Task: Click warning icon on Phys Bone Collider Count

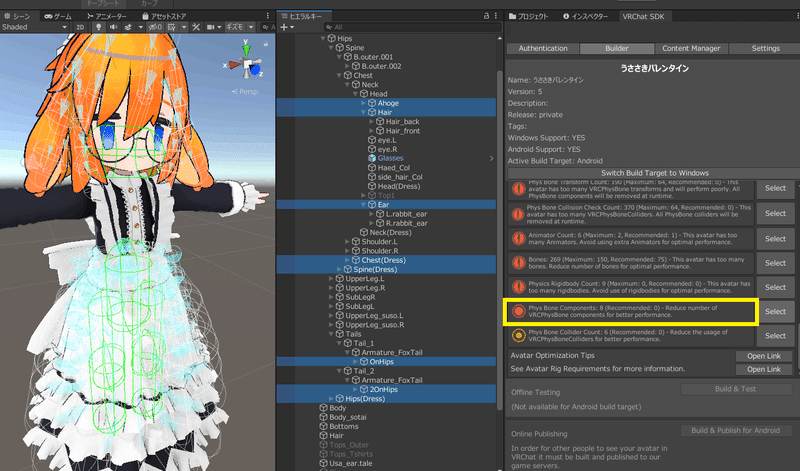Action: (x=519, y=335)
